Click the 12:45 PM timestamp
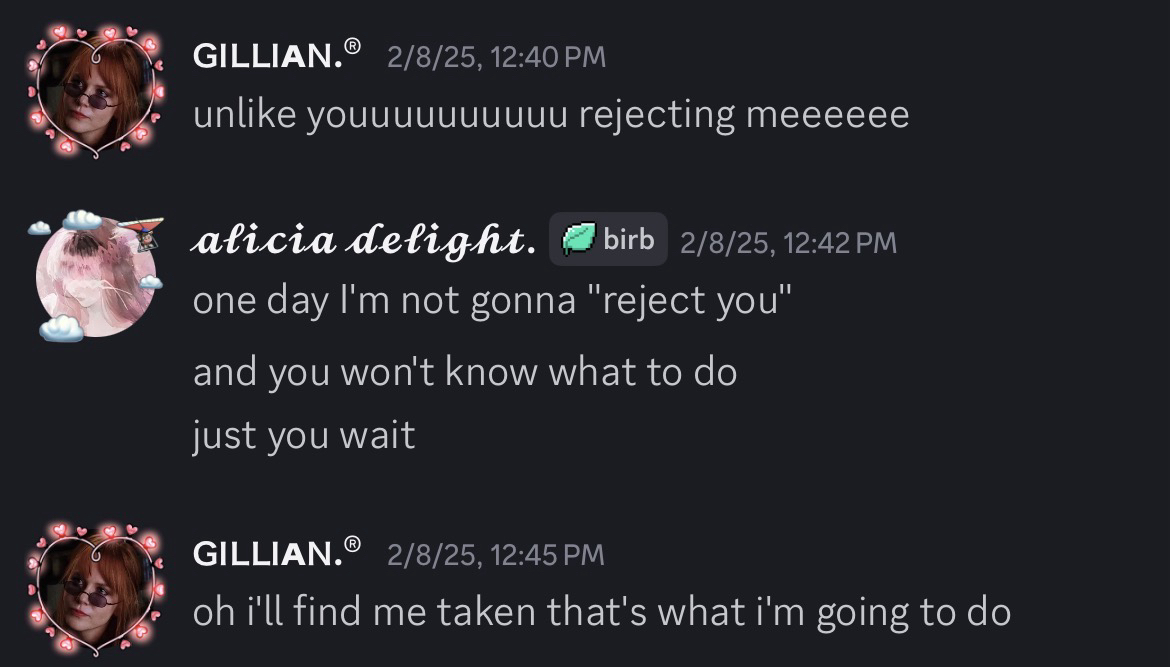1170x667 pixels. pos(496,554)
